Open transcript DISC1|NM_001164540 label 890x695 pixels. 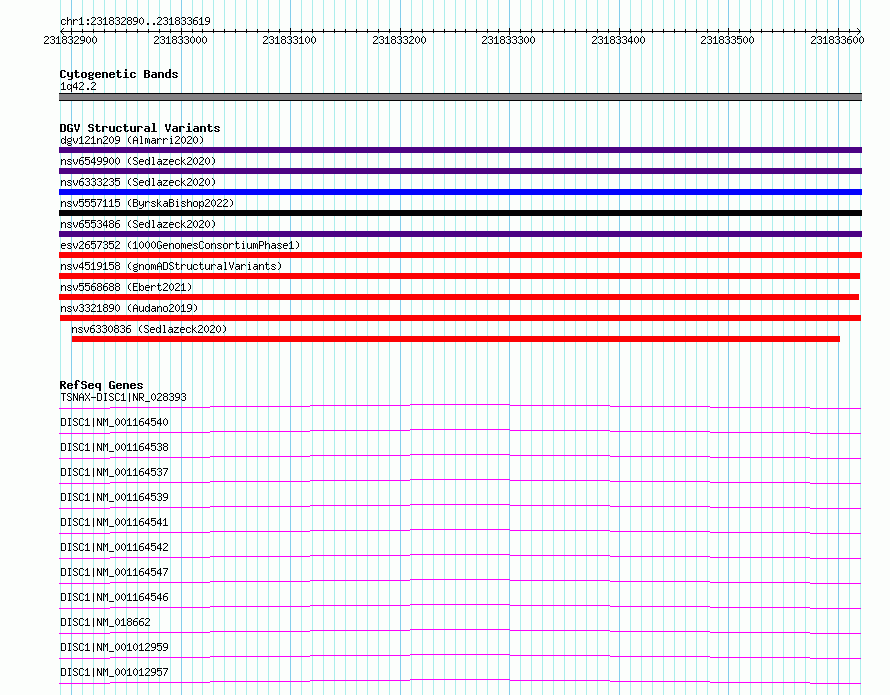pos(114,422)
